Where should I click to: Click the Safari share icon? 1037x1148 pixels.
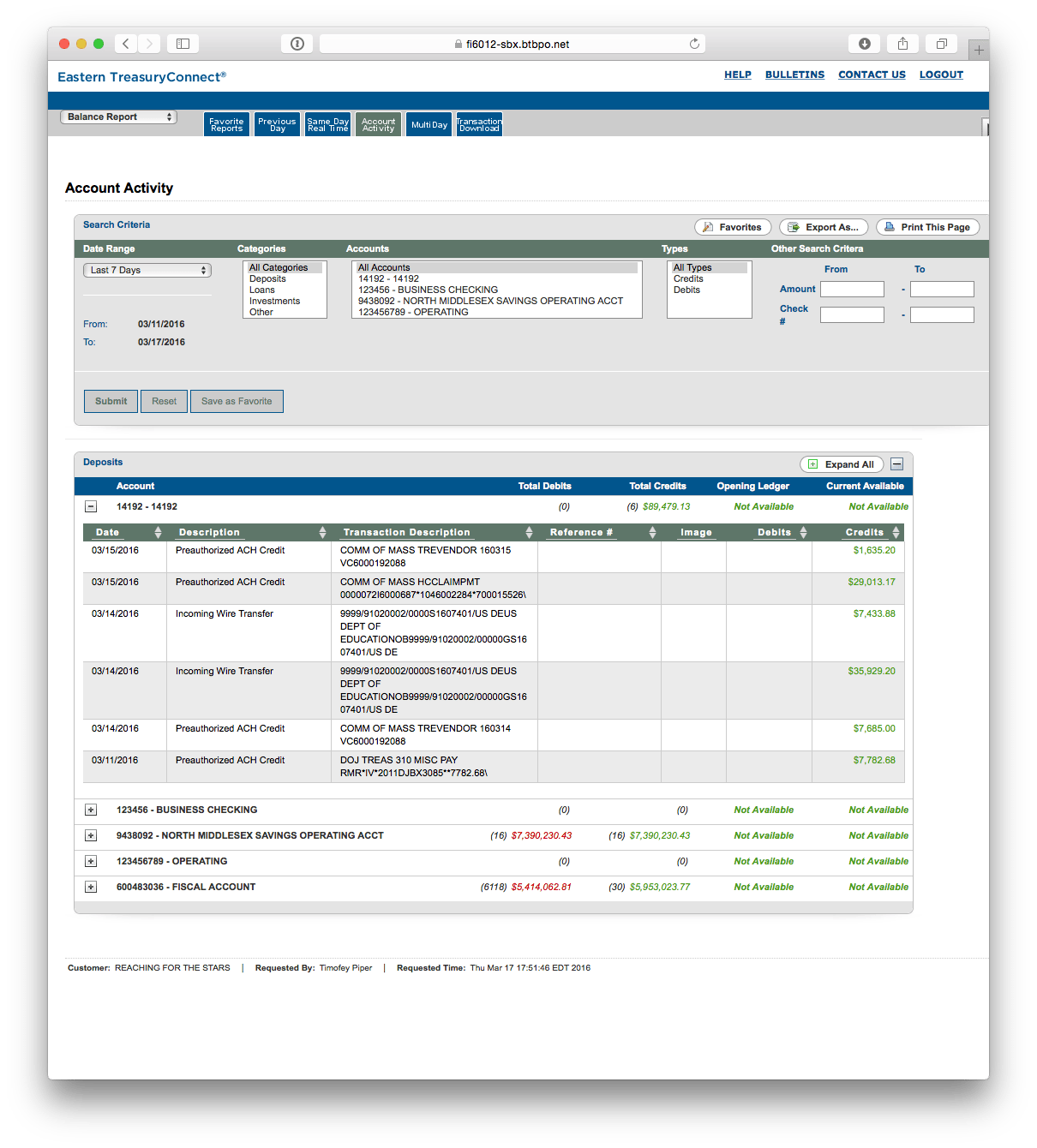click(902, 44)
